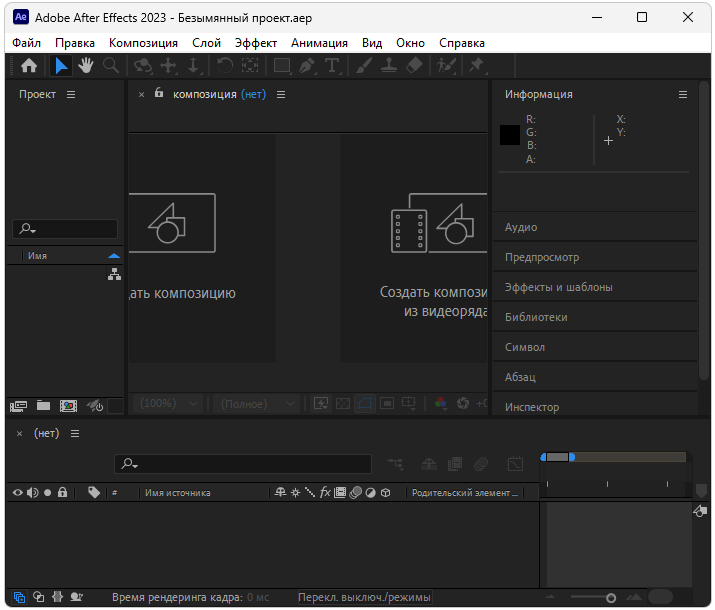Toggle mask and shape path visibility
This screenshot has width=715, height=610.
tap(365, 403)
